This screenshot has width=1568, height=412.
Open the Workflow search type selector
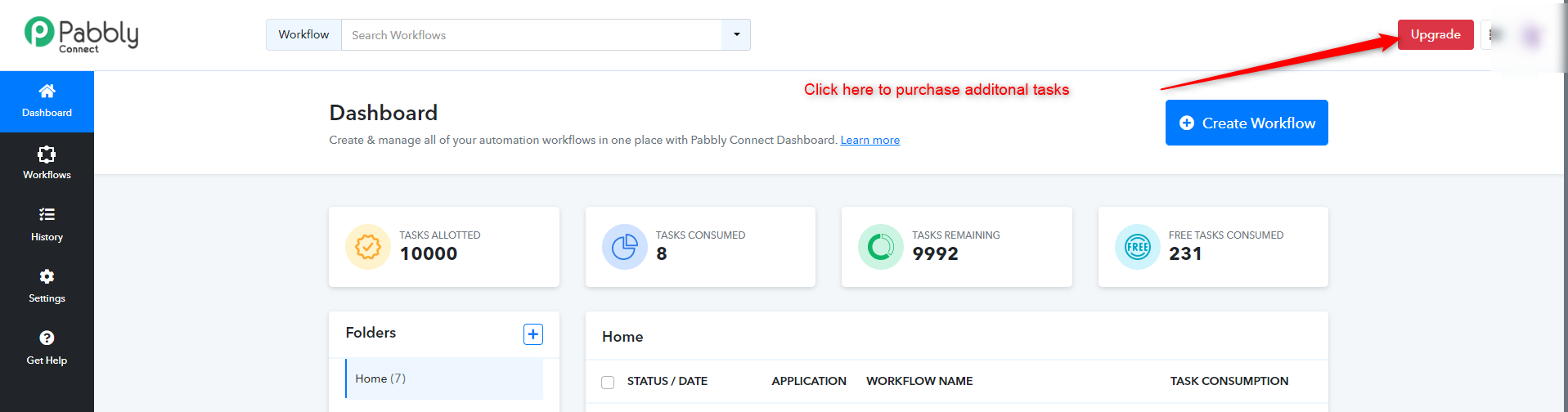(x=303, y=35)
